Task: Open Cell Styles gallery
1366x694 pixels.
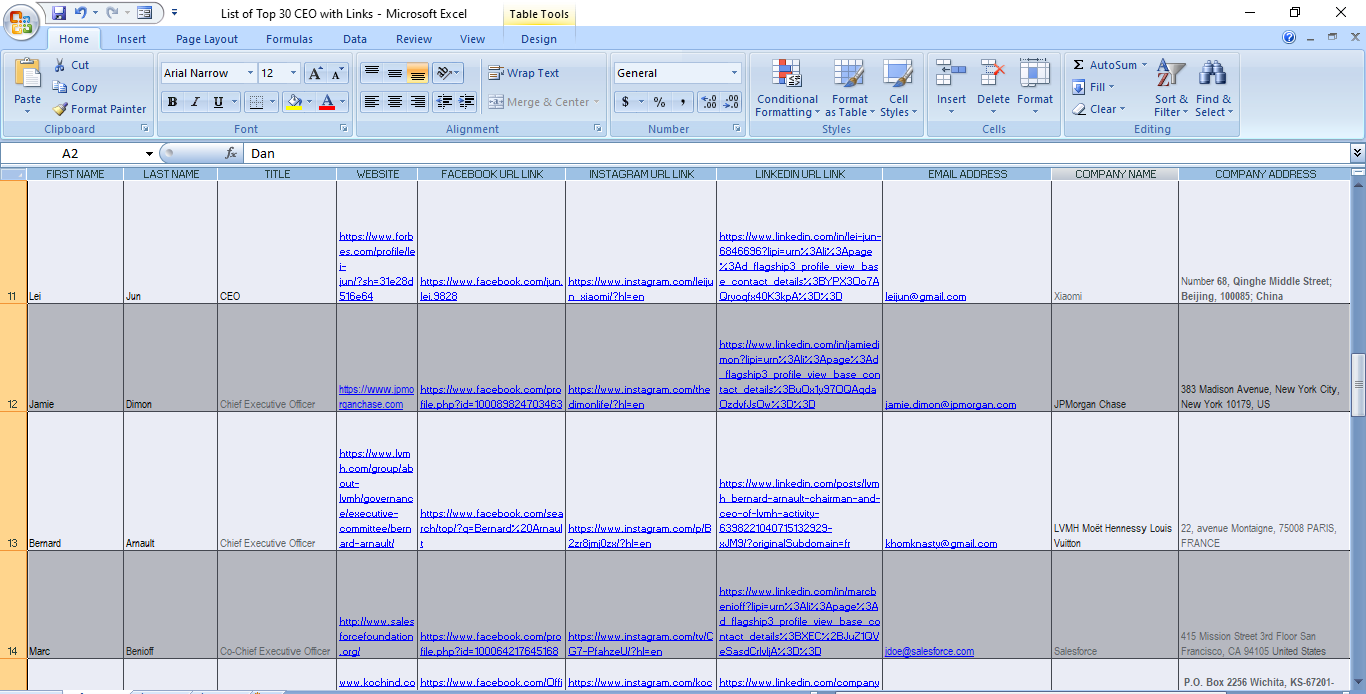Action: [x=898, y=88]
